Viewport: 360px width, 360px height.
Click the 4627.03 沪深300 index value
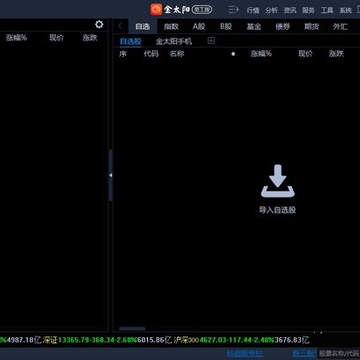coord(212,340)
